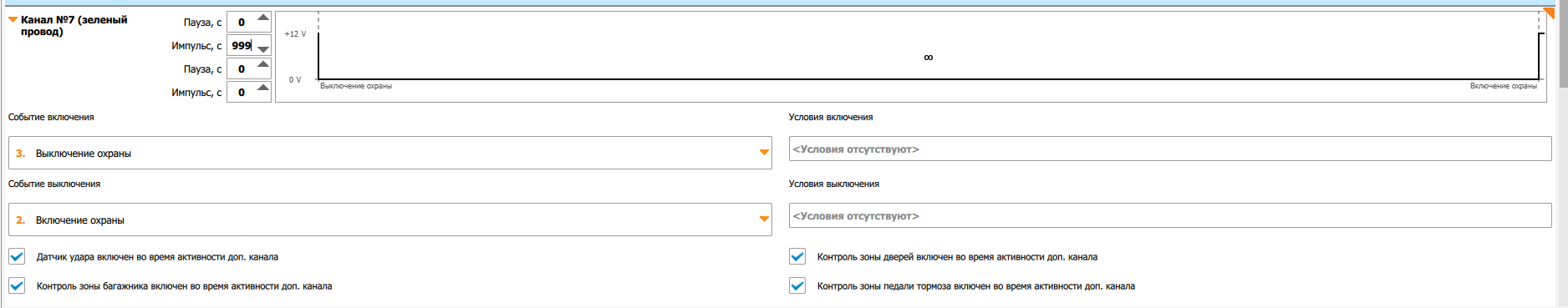Click the Условия выключения conditions field
Viewport: 1568px width, 308px height.
click(x=1170, y=216)
